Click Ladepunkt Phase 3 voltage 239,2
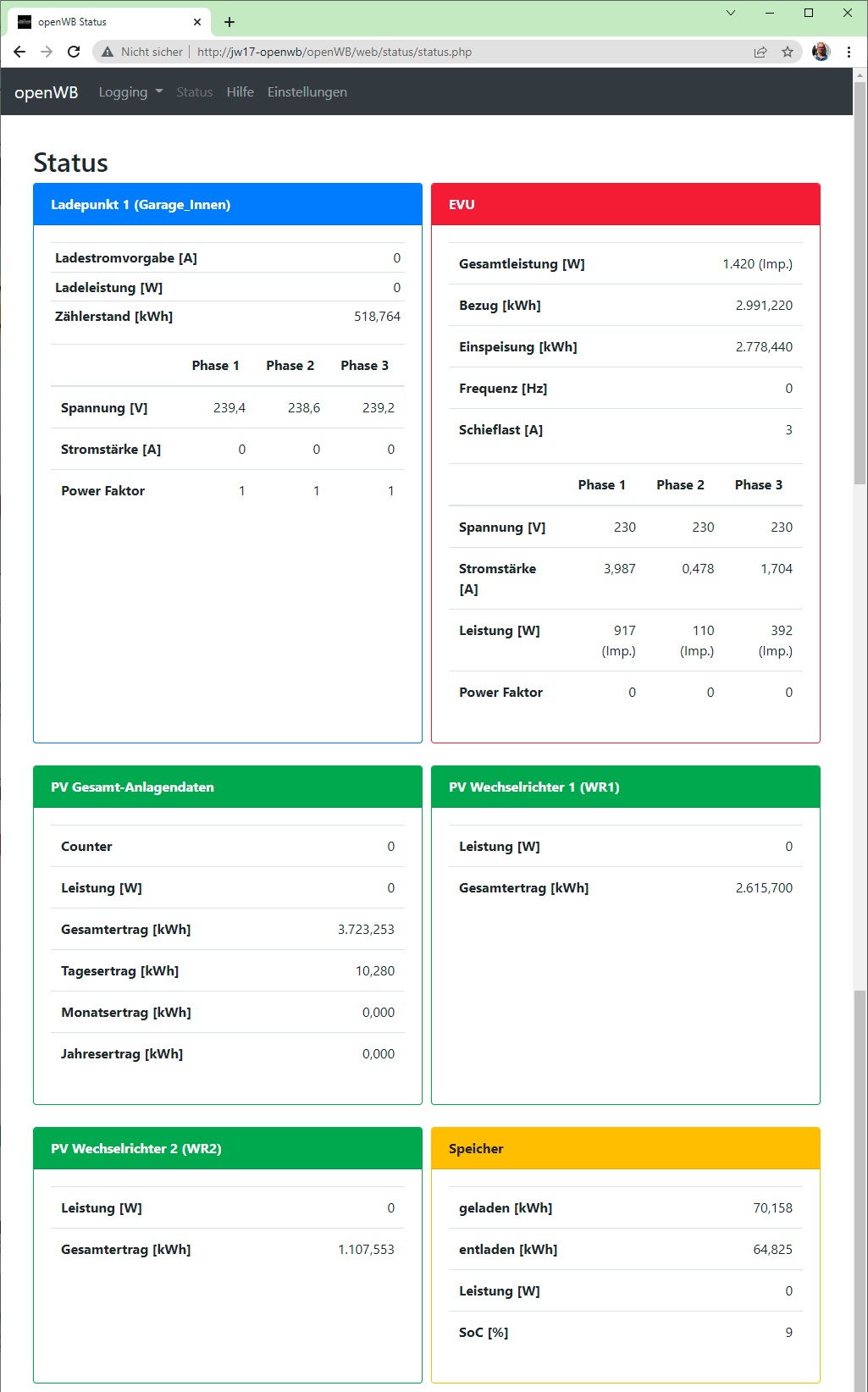The height and width of the screenshot is (1392, 868). click(379, 408)
